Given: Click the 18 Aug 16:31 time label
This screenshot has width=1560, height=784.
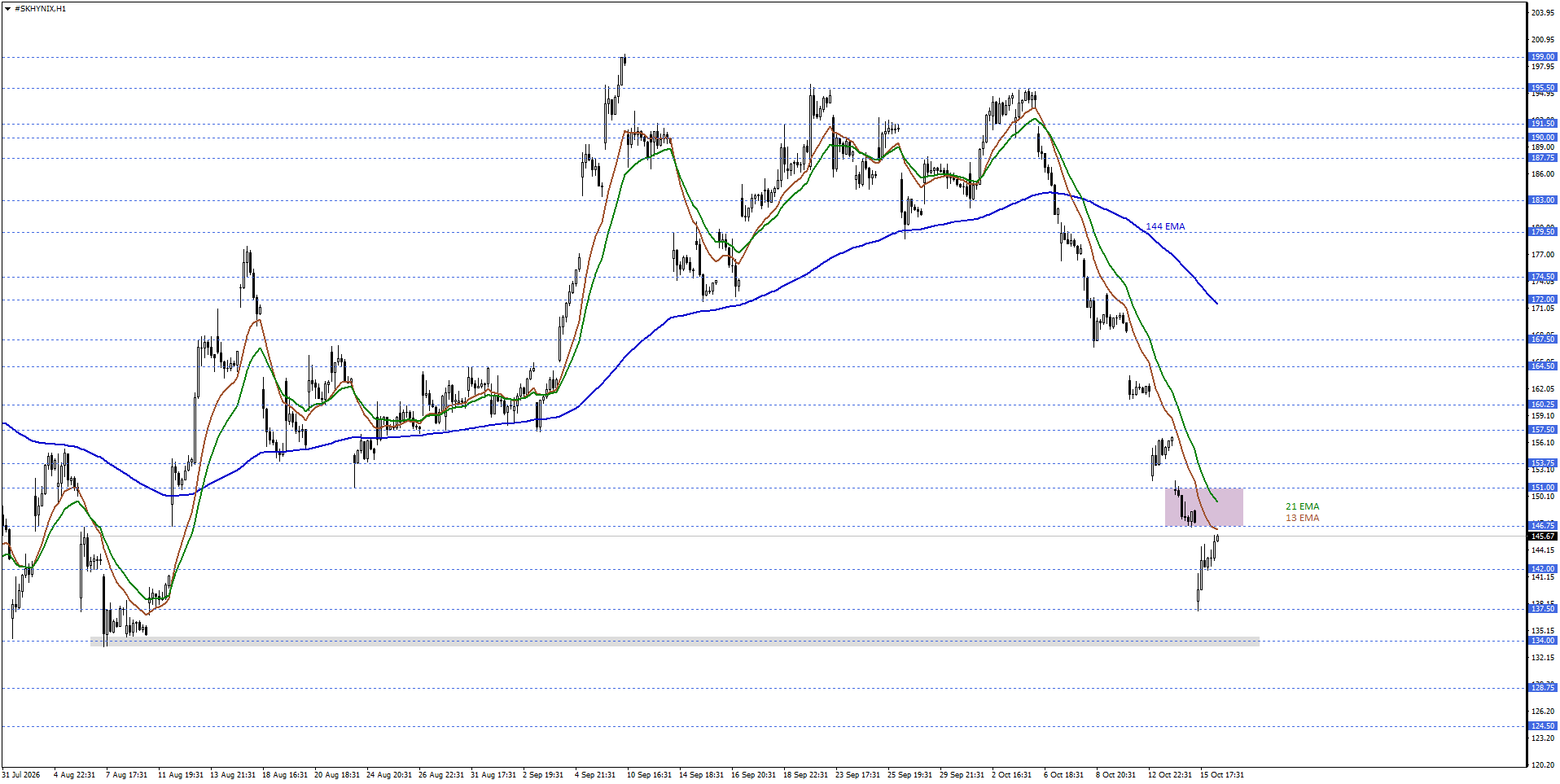Looking at the screenshot, I should pos(285,775).
